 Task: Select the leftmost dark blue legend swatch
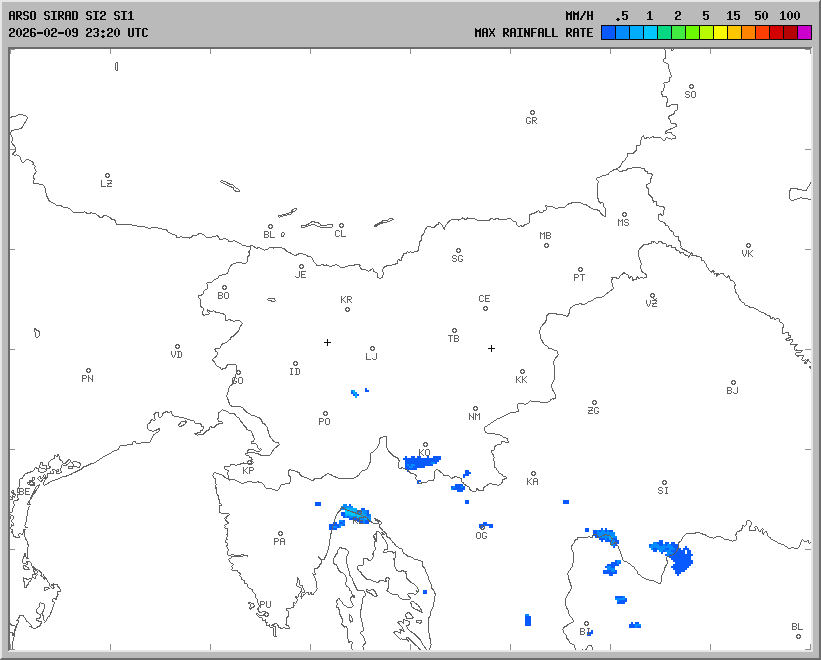tap(608, 33)
